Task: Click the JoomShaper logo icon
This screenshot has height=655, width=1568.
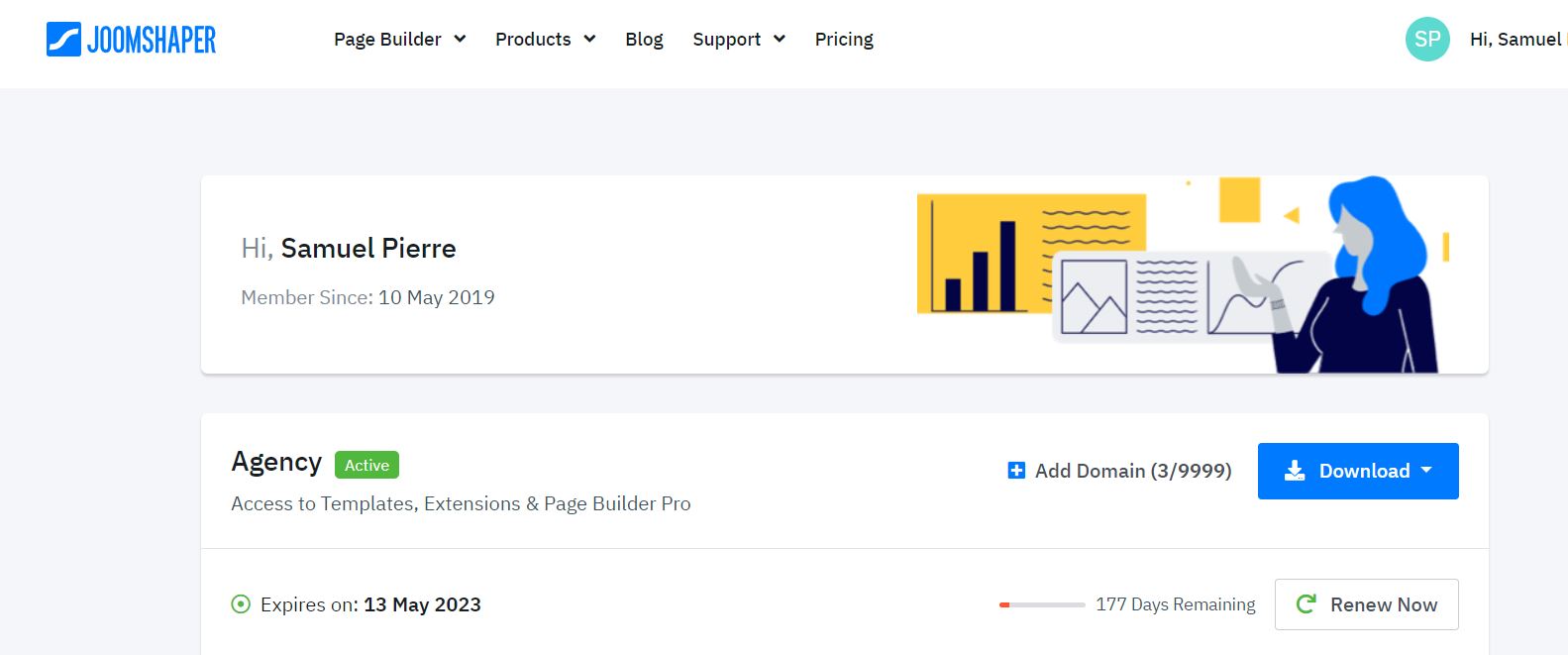Action: [x=63, y=40]
